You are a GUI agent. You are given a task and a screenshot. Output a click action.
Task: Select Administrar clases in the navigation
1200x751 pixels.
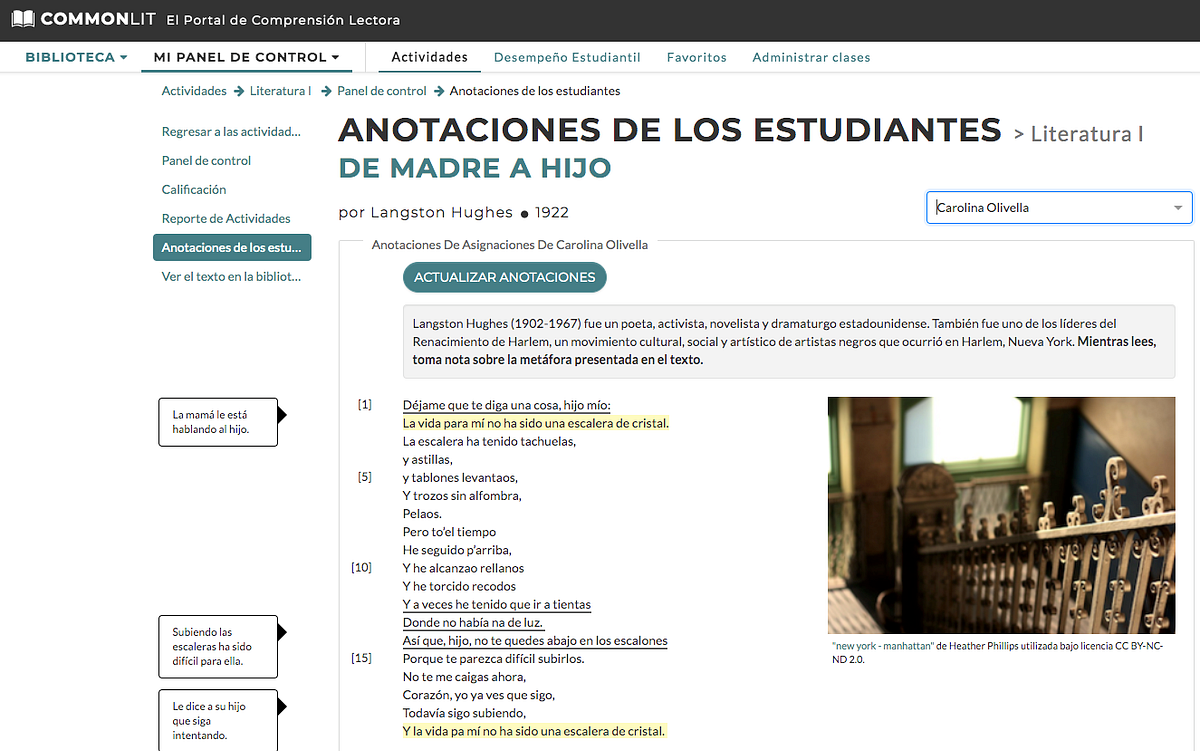click(811, 57)
